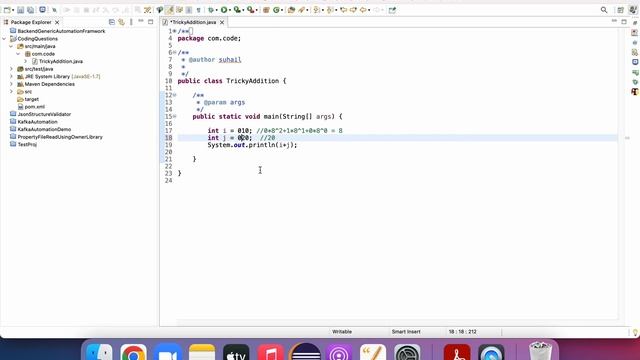Open the Debug button dropdown arrow
Image resolution: width=640 pixels, height=360 pixels.
[x=216, y=10]
